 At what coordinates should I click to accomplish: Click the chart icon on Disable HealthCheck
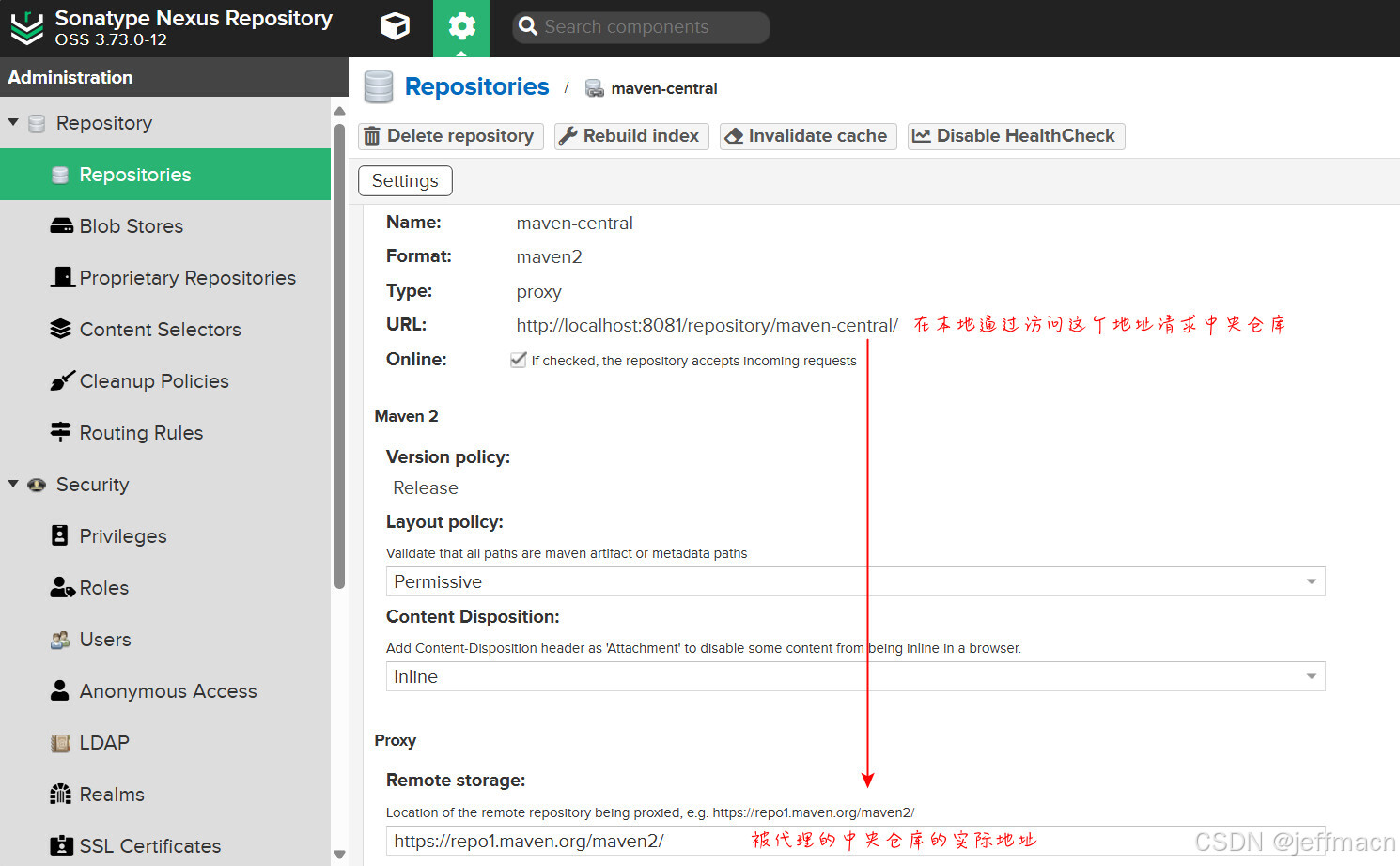922,136
